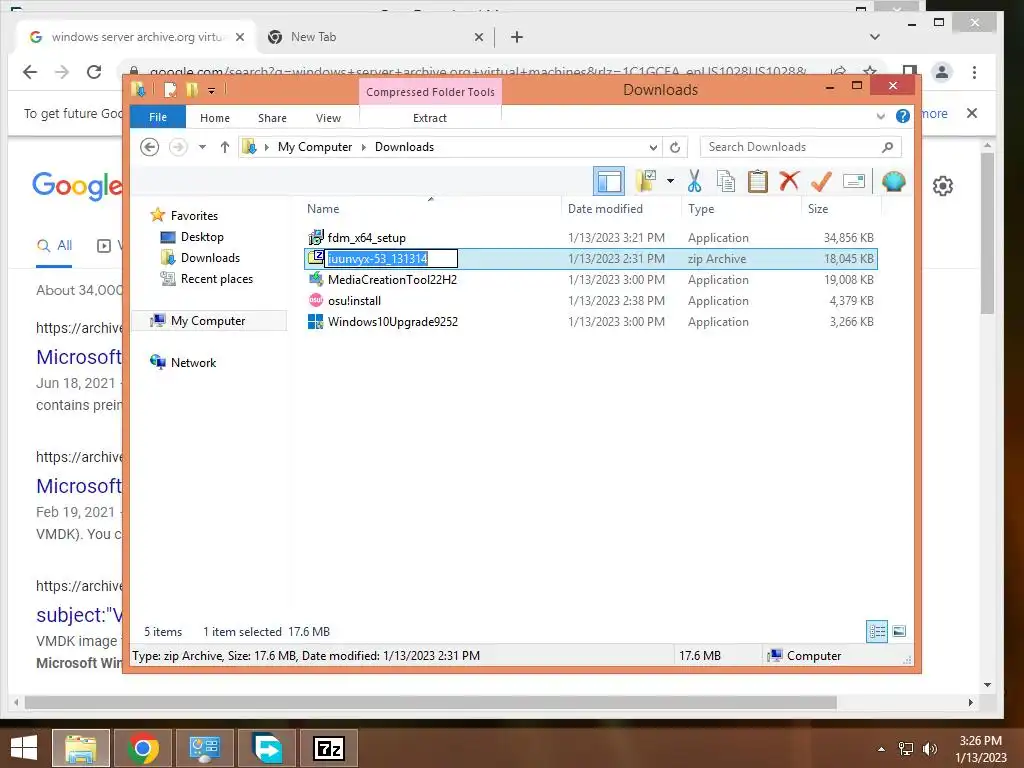Expand breadcrumb arrow after My Computer
The width and height of the screenshot is (1024, 768).
coord(364,147)
